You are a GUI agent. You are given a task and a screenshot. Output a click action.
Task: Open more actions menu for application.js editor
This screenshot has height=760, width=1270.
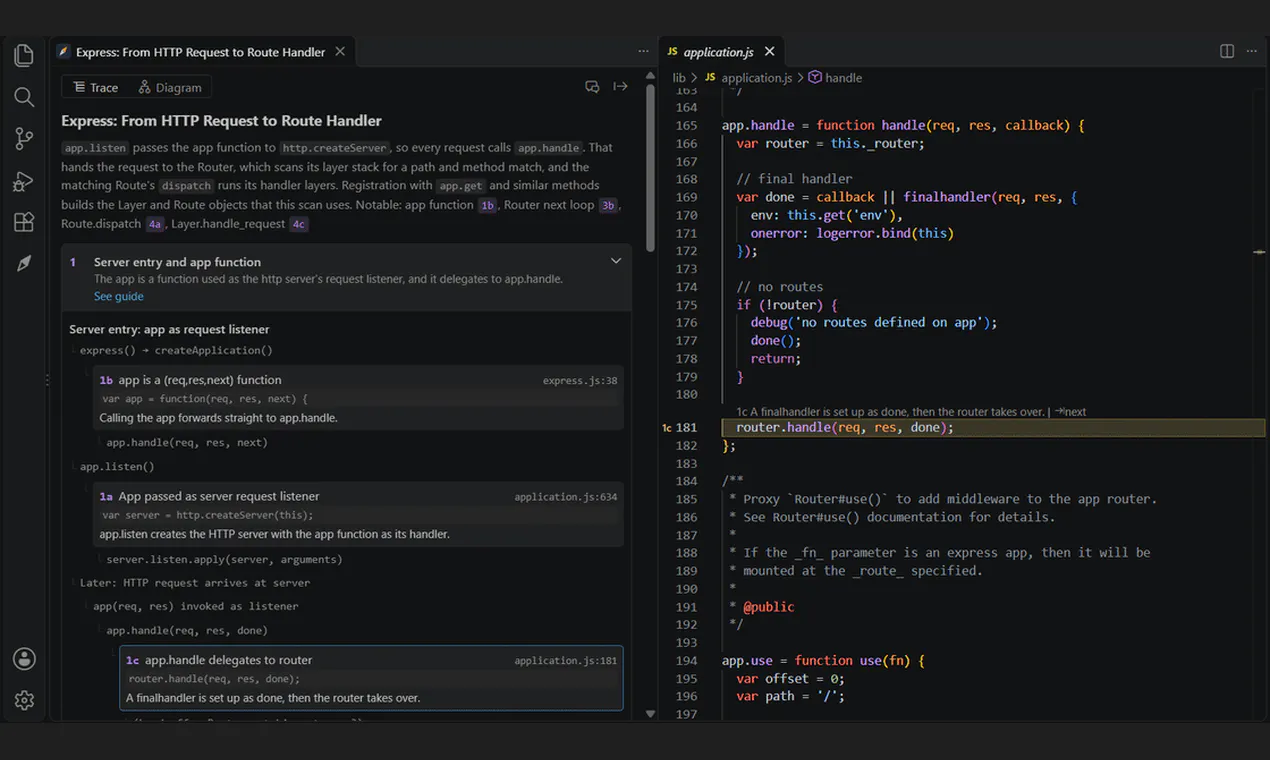pos(1252,51)
